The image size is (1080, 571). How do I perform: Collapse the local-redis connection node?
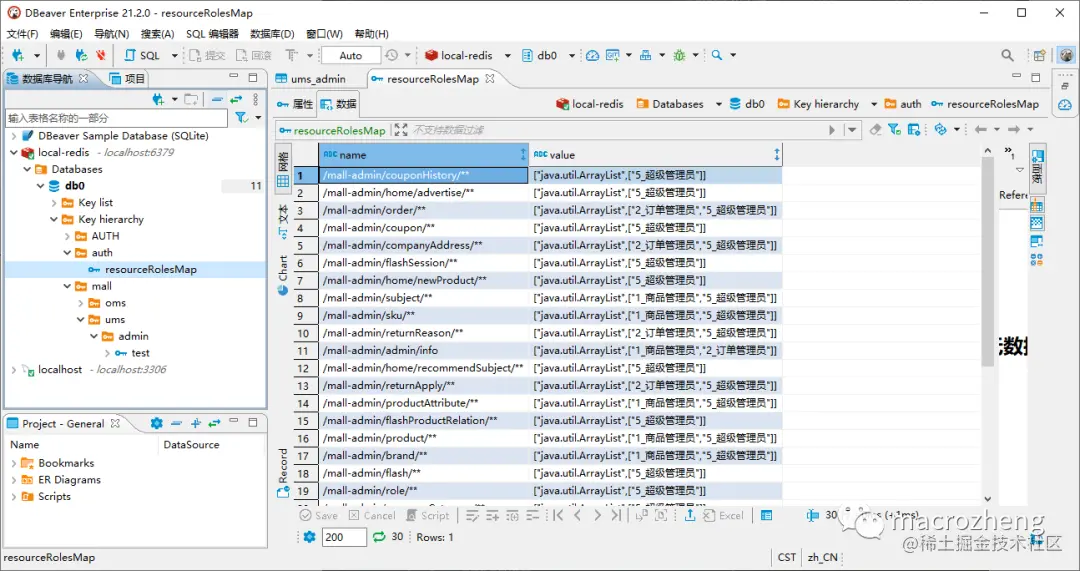point(14,152)
